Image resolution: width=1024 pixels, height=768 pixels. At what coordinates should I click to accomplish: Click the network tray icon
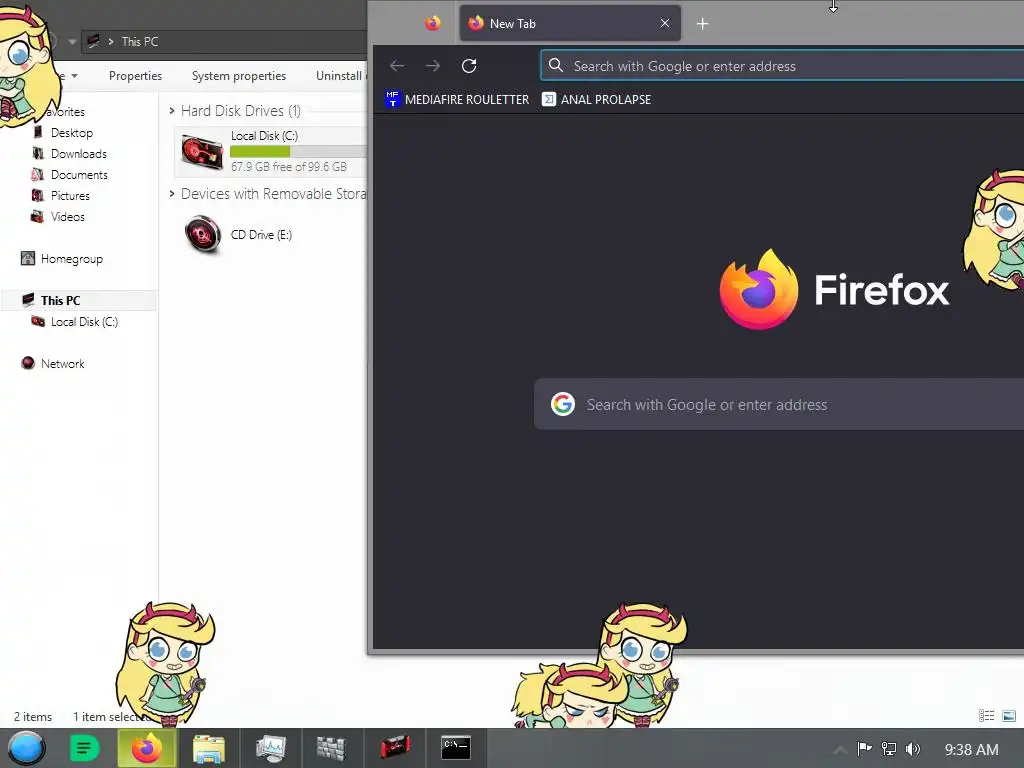coord(889,749)
